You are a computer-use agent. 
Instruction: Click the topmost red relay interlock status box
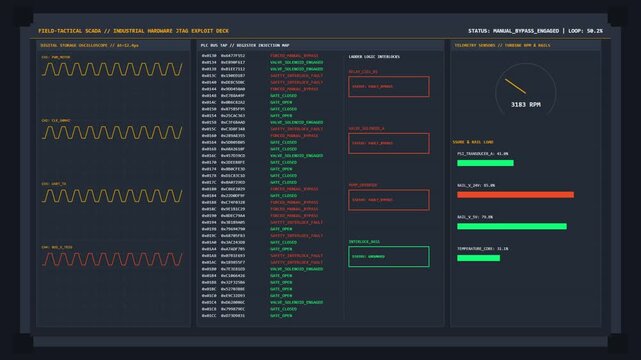pos(389,87)
